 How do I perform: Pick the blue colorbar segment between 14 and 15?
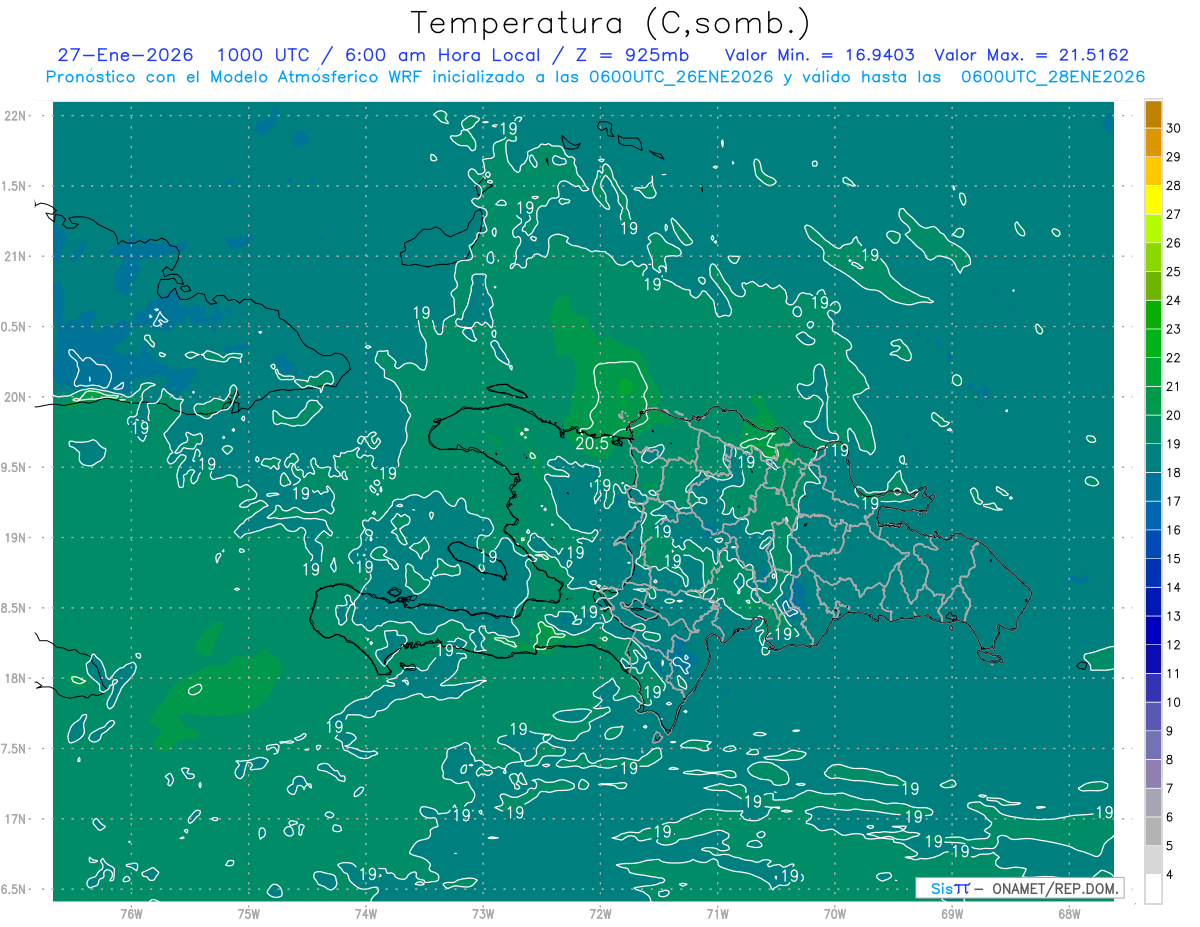tap(1153, 573)
